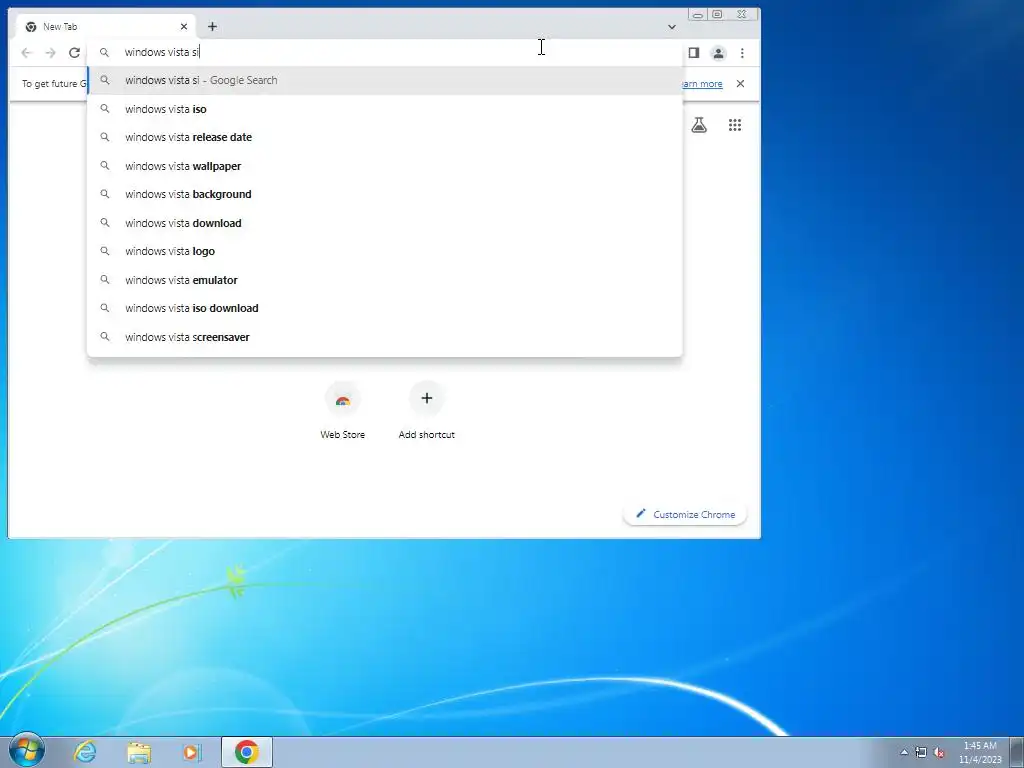1024x768 pixels.
Task: Launch Internet Explorer from taskbar
Action: pos(84,752)
